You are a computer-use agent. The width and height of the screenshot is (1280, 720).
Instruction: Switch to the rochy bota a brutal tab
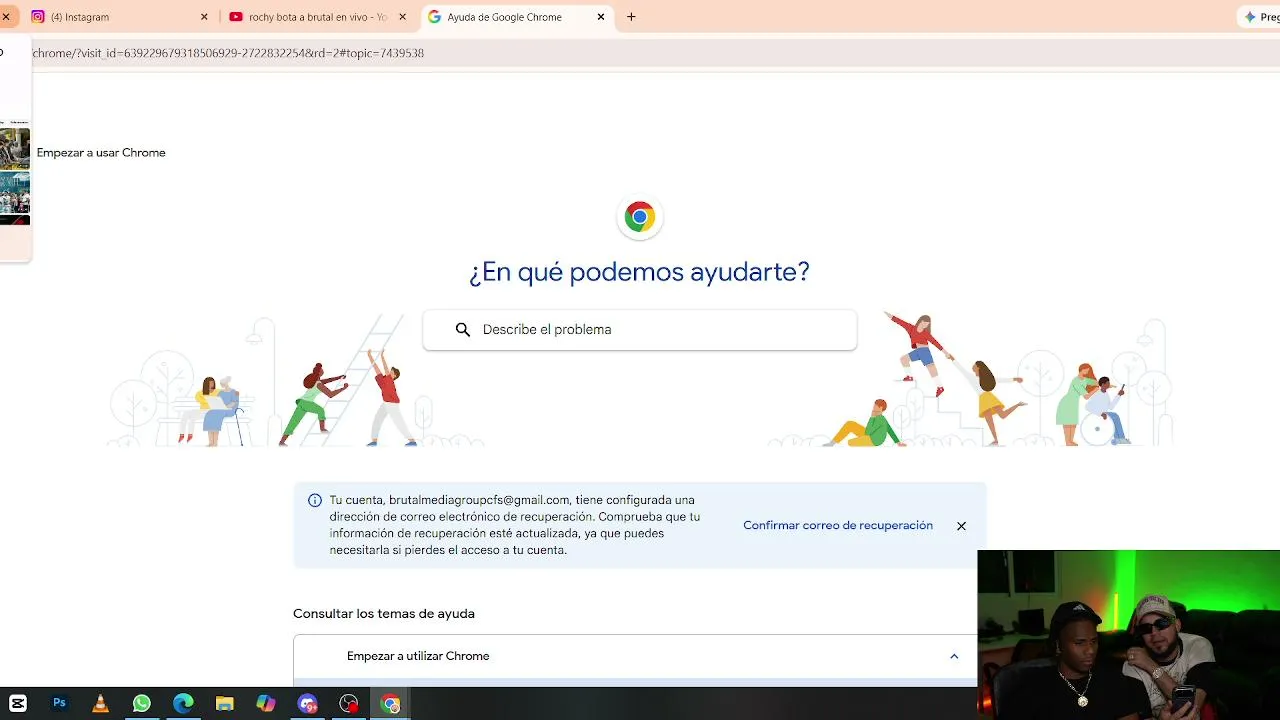pyautogui.click(x=318, y=17)
